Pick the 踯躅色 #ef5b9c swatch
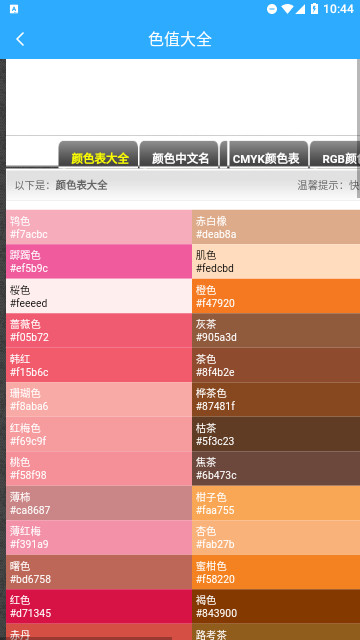This screenshot has height=640, width=360. point(99,262)
